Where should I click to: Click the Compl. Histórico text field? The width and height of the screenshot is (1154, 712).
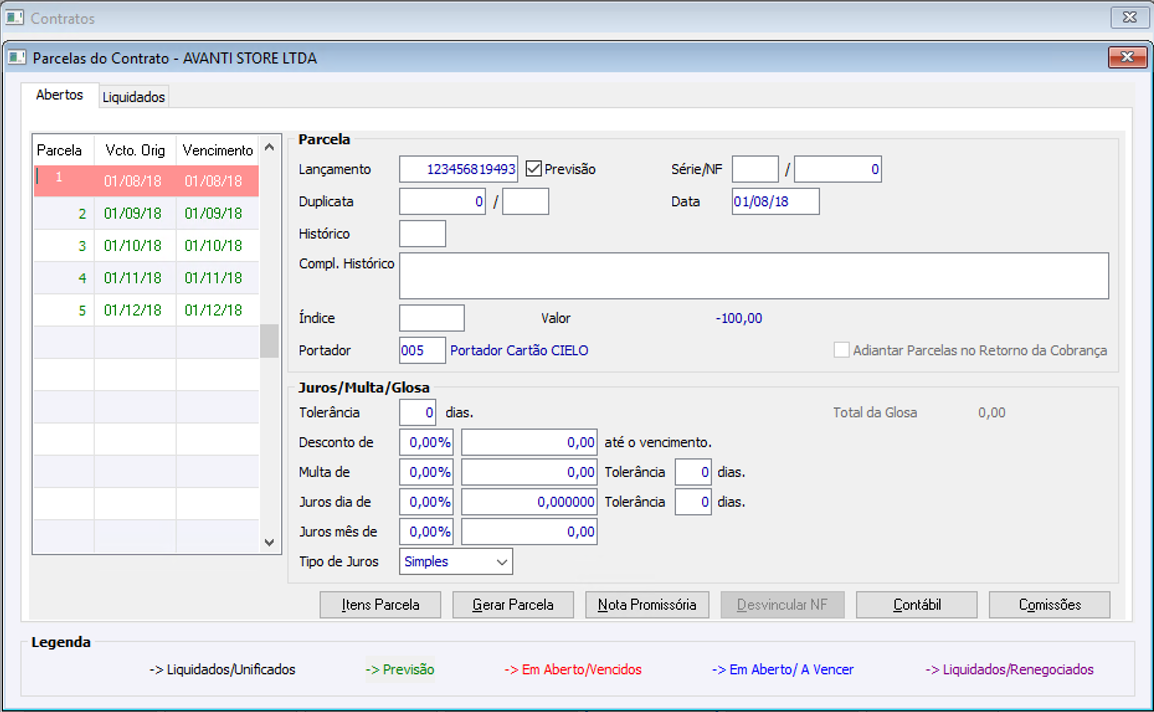753,276
